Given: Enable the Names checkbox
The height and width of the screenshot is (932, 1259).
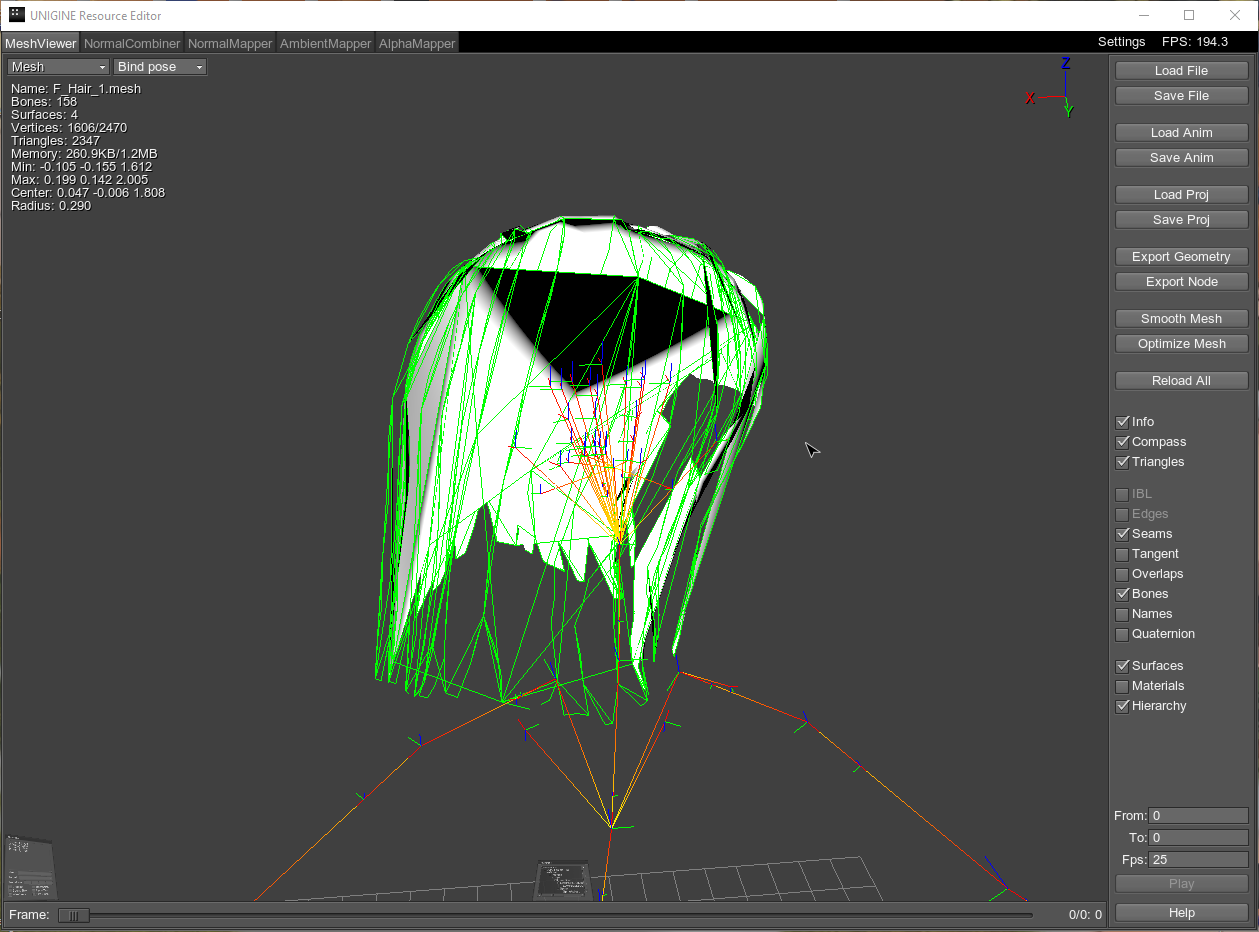Looking at the screenshot, I should (1122, 614).
